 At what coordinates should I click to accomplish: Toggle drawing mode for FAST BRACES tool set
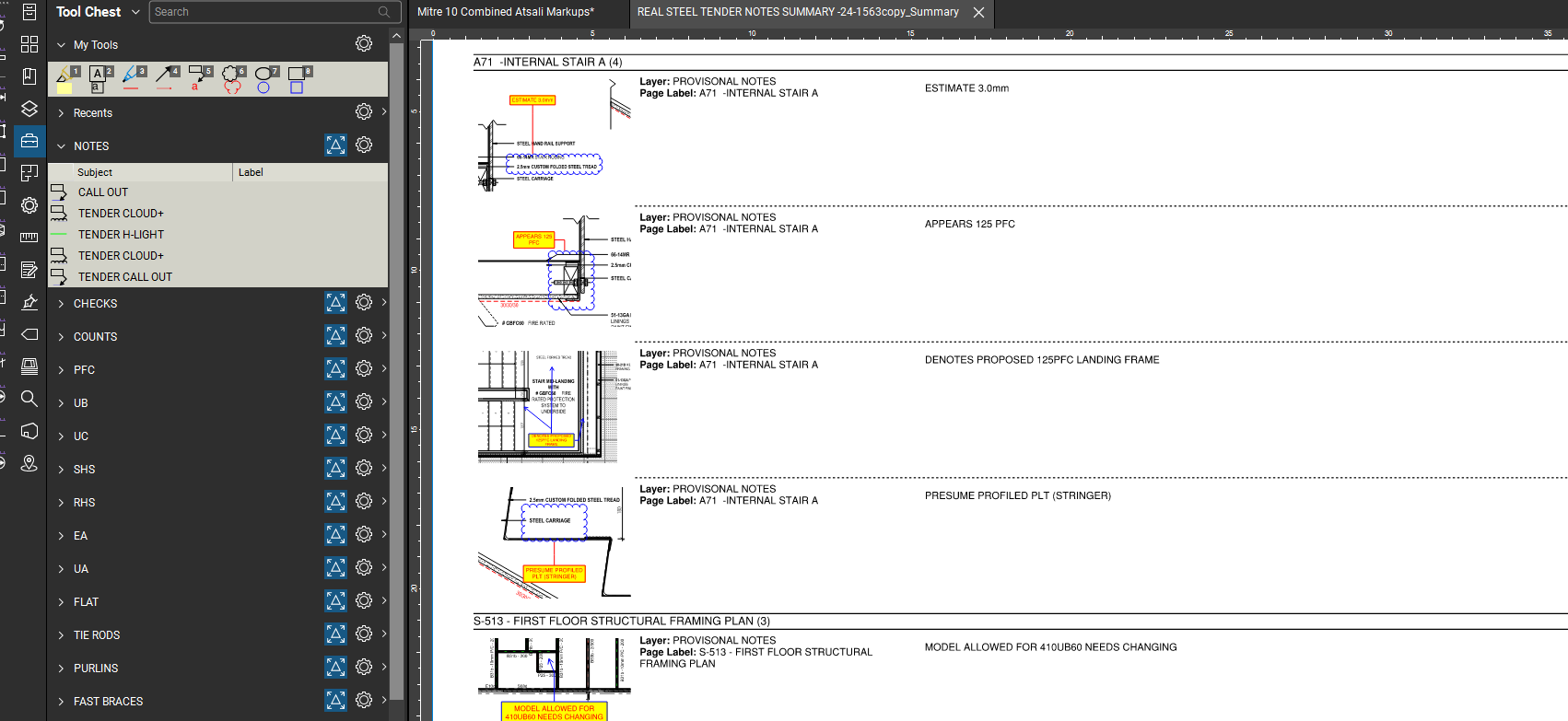[x=335, y=700]
